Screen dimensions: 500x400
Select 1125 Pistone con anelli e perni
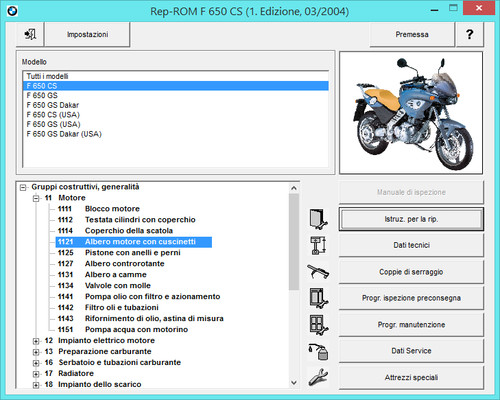pyautogui.click(x=119, y=253)
